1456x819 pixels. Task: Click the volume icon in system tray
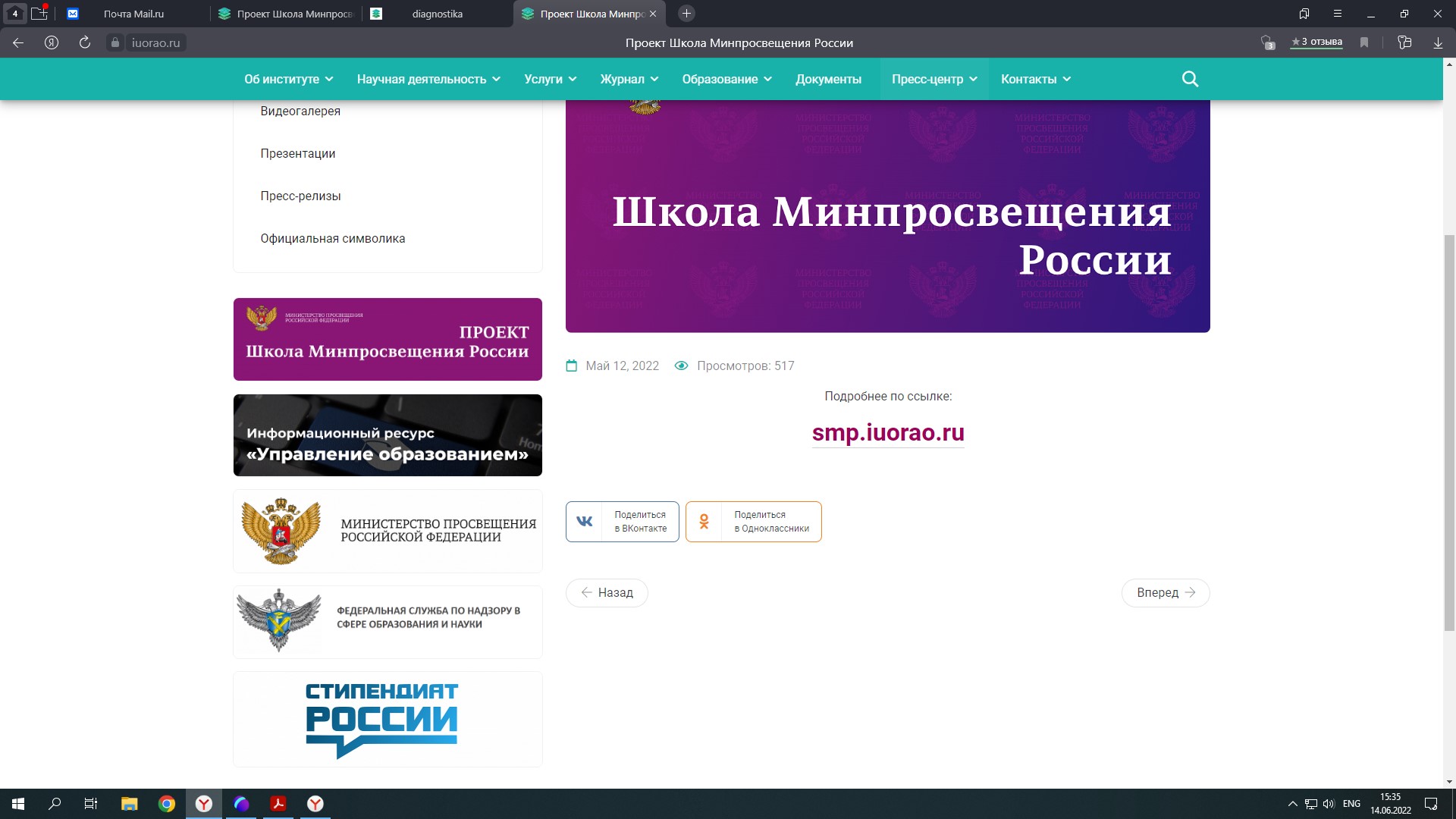(1329, 804)
